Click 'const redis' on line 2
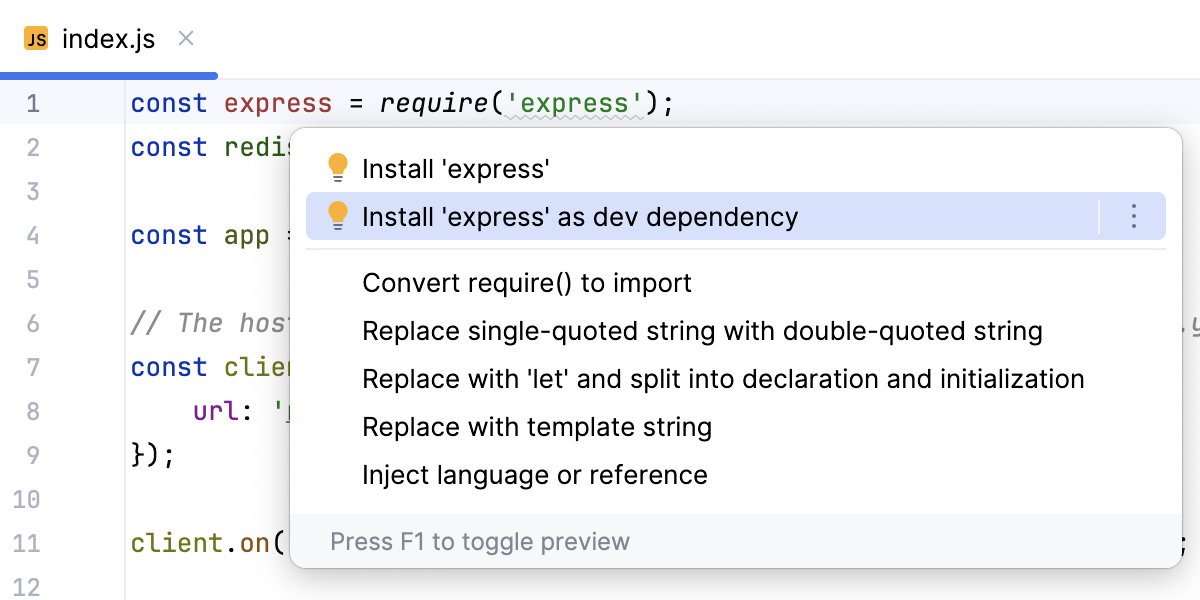 click(x=210, y=147)
